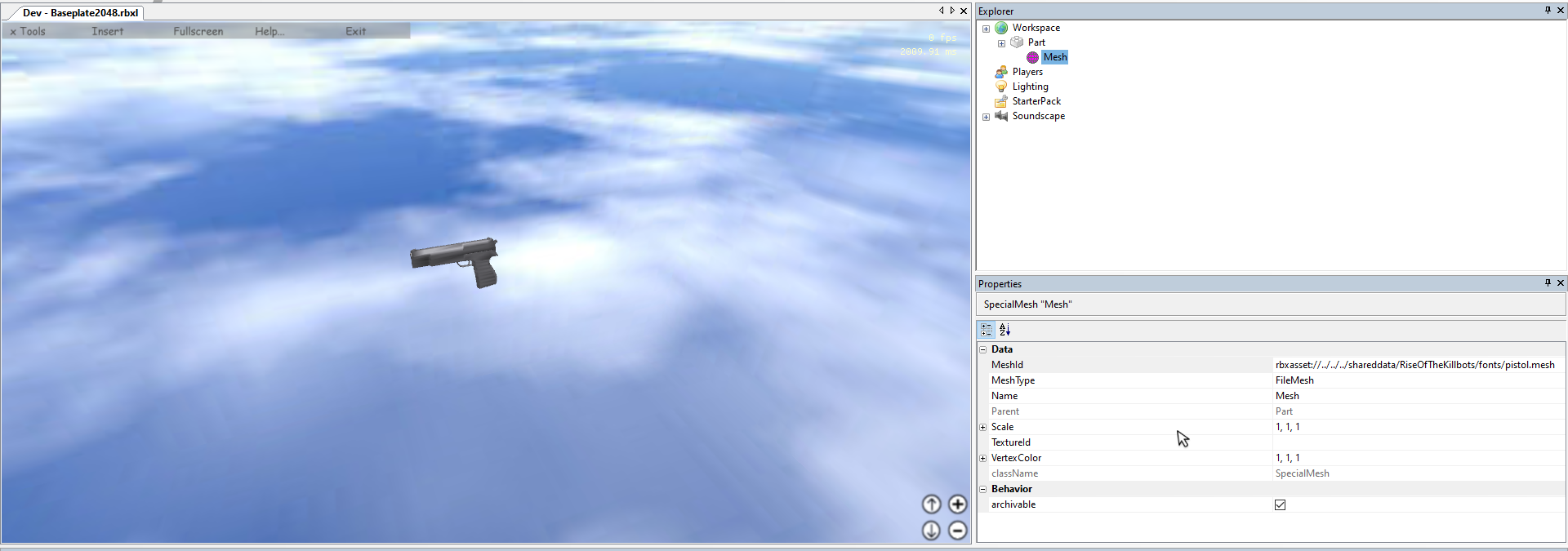The height and width of the screenshot is (551, 1568).
Task: Click the camera zoom out minus button
Action: [957, 531]
